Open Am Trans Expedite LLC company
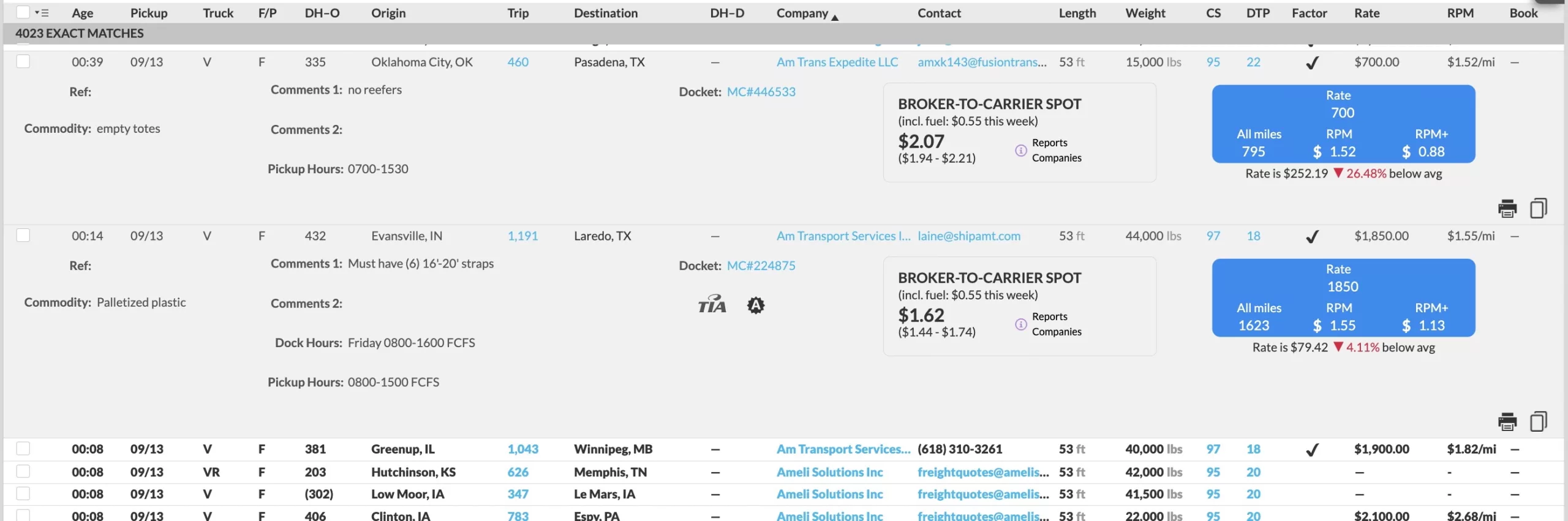Screen dimensions: 1568x521 point(837,62)
